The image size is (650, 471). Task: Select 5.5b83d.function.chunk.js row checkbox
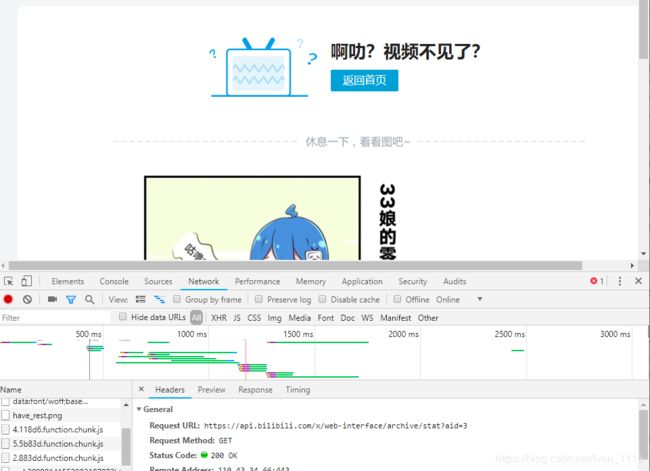pyautogui.click(x=5, y=444)
